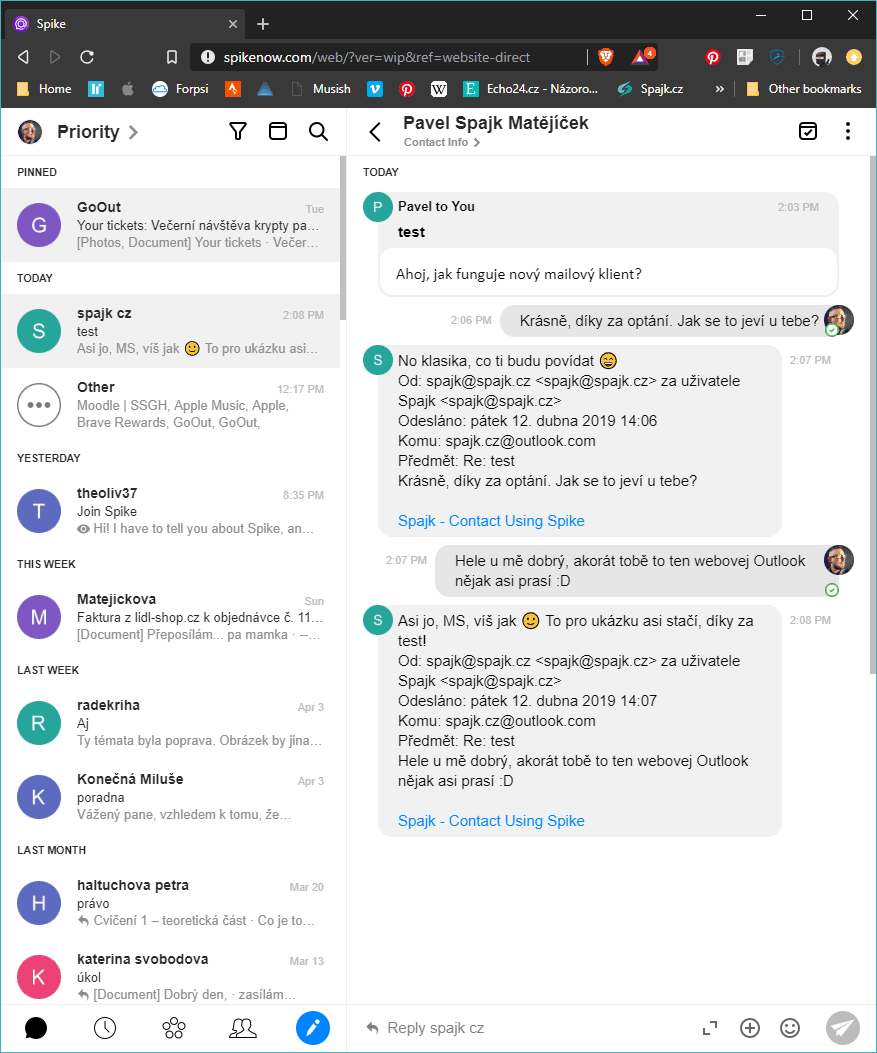The height and width of the screenshot is (1053, 877).
Task: Add an attachment with the plus icon
Action: tap(749, 1027)
